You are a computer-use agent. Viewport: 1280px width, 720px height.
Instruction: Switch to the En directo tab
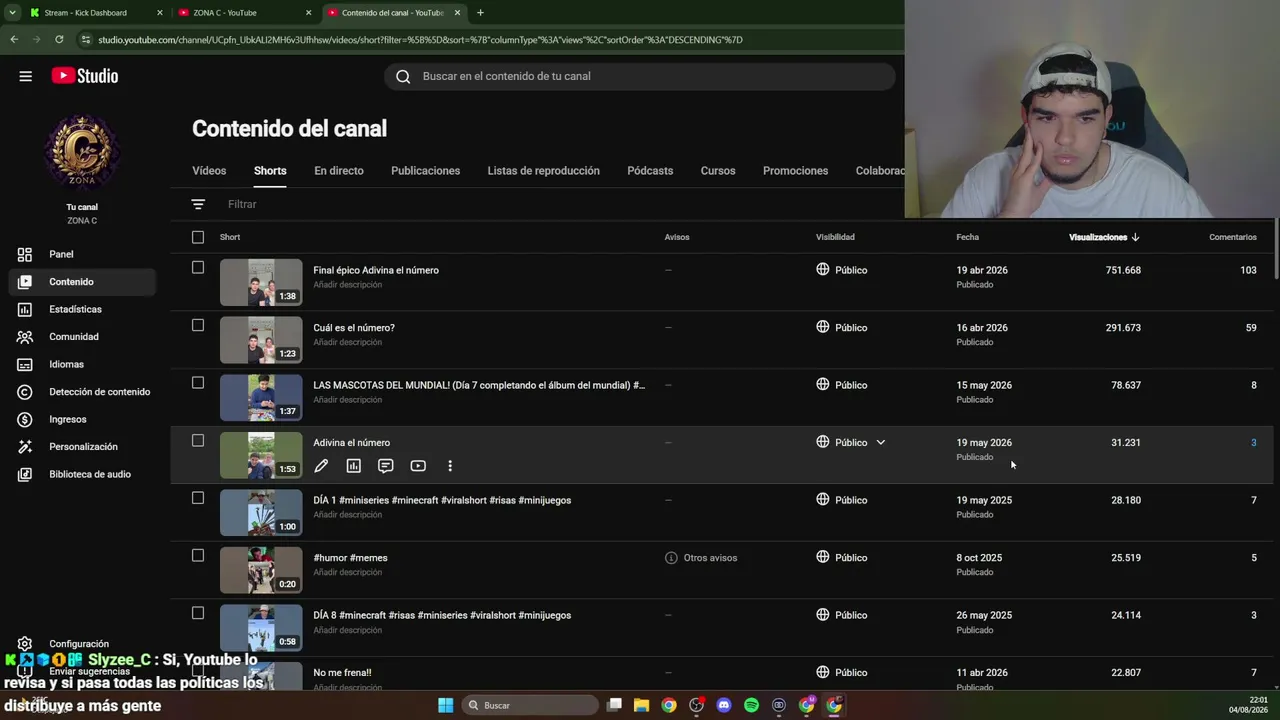[x=339, y=171]
